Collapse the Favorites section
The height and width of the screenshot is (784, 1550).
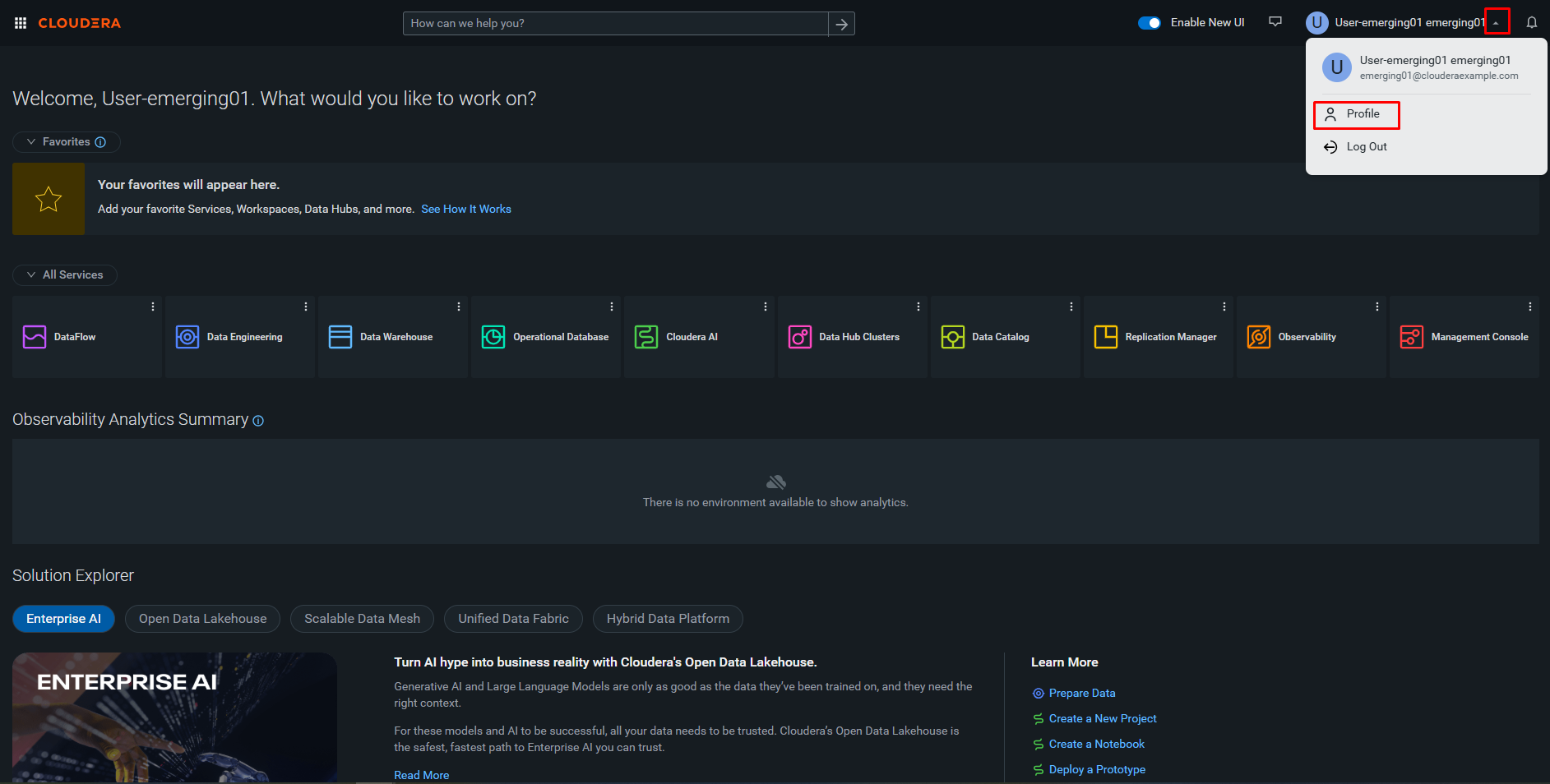click(66, 142)
